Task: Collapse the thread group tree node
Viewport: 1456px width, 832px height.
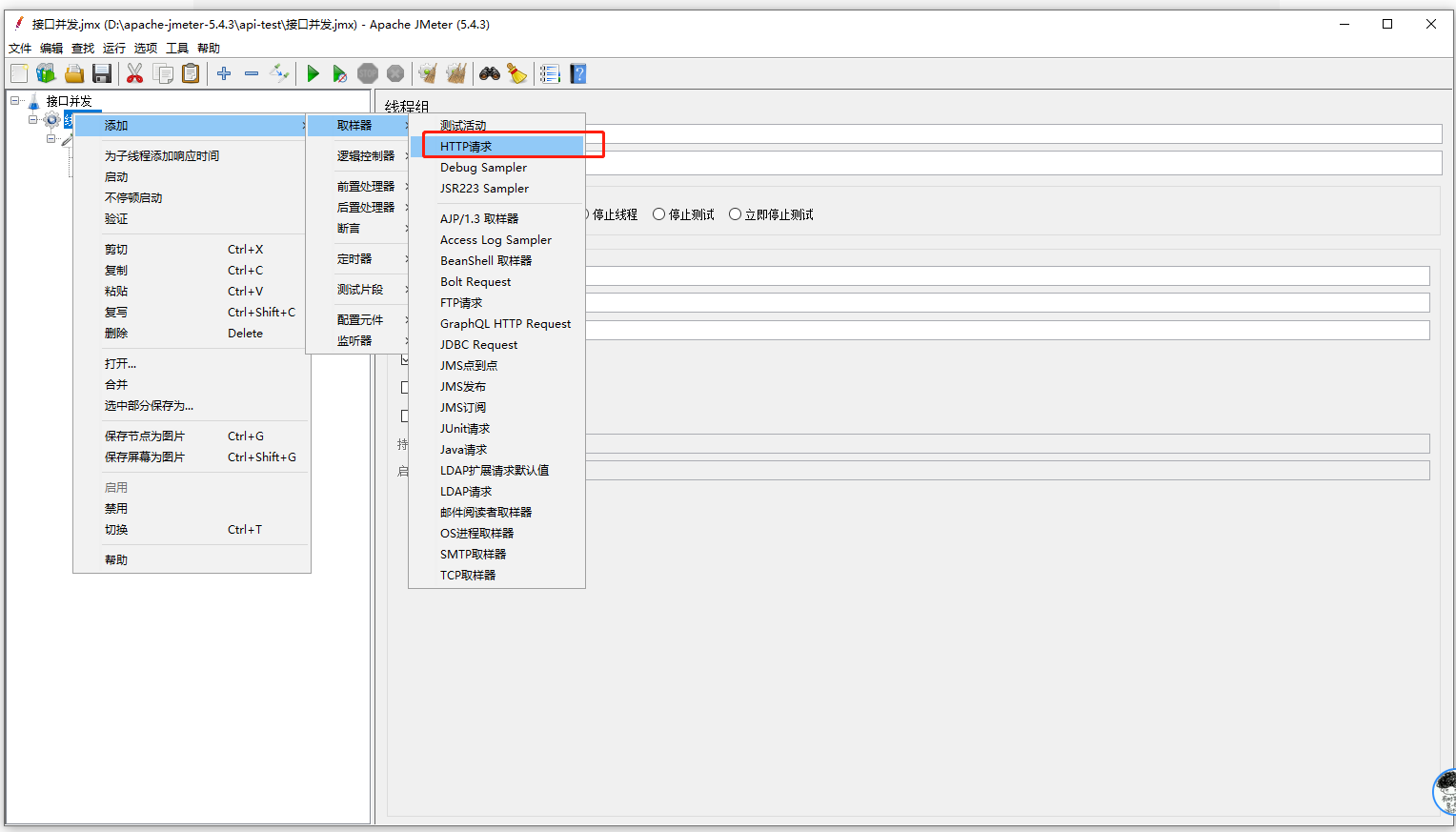Action: tap(33, 120)
